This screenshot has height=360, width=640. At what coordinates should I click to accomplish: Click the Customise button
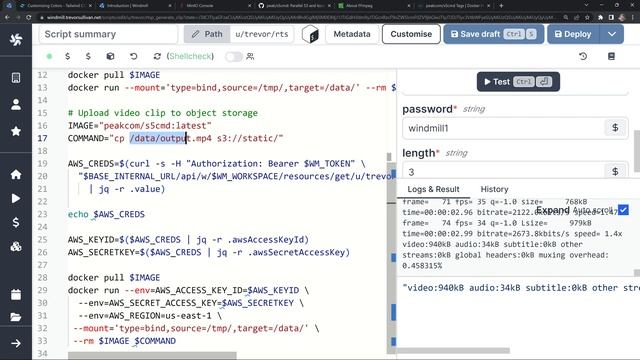[411, 34]
